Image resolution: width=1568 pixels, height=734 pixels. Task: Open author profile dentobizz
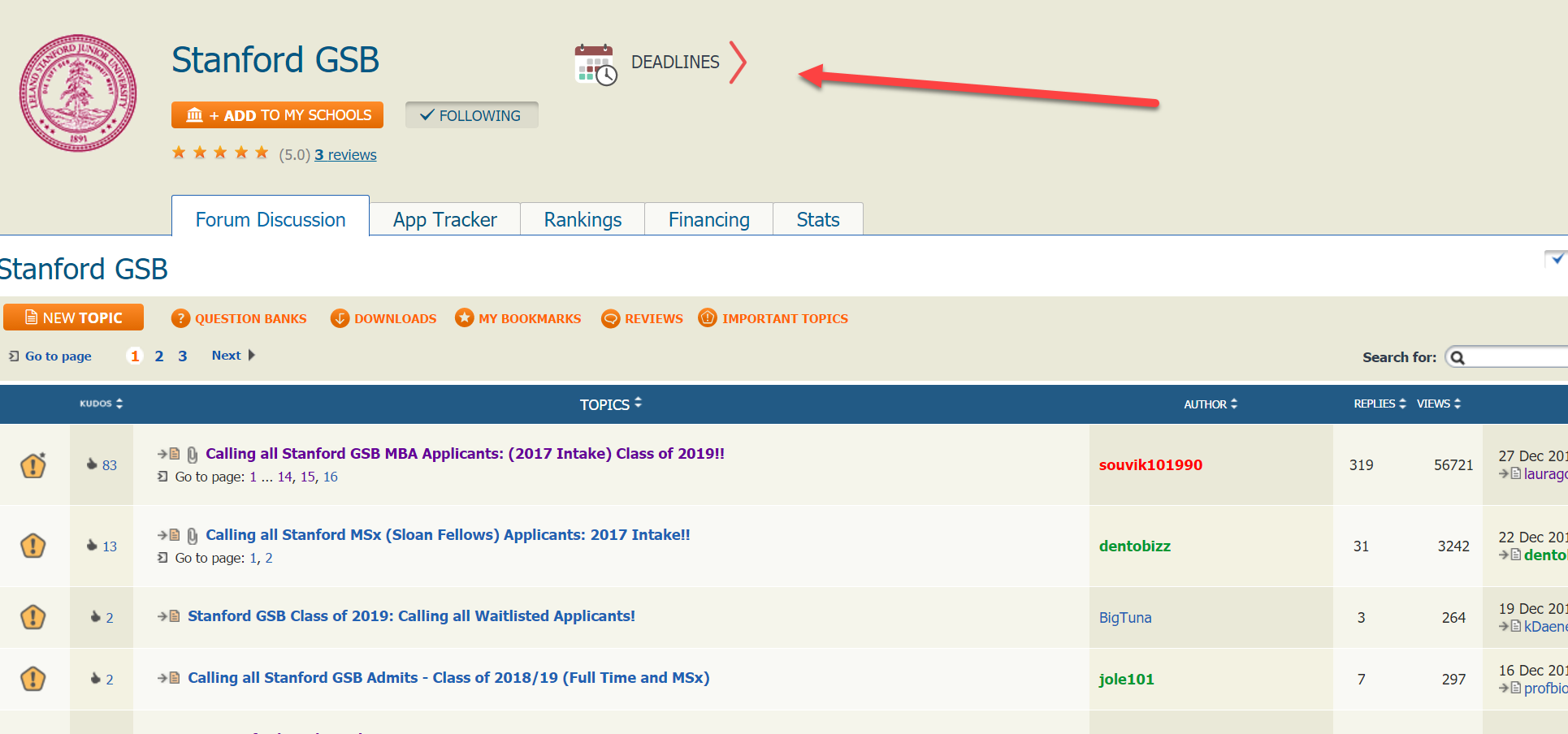(1135, 546)
